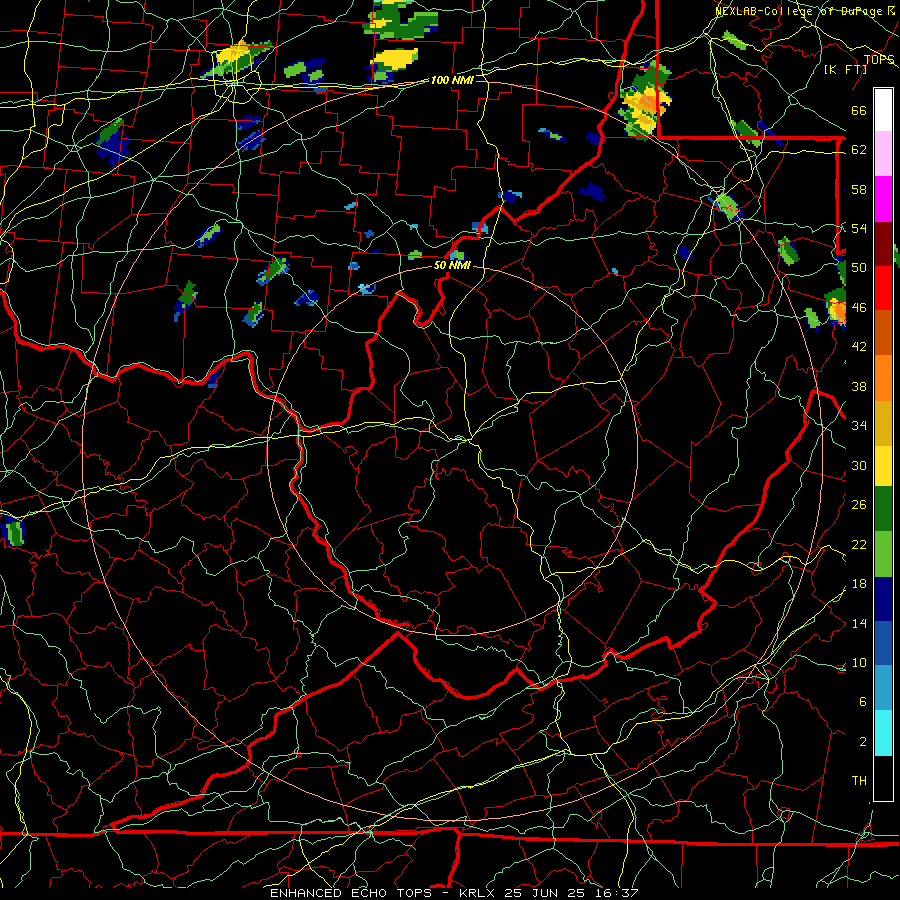
Task: Pick the cyan legend swatch
Action: [x=883, y=733]
